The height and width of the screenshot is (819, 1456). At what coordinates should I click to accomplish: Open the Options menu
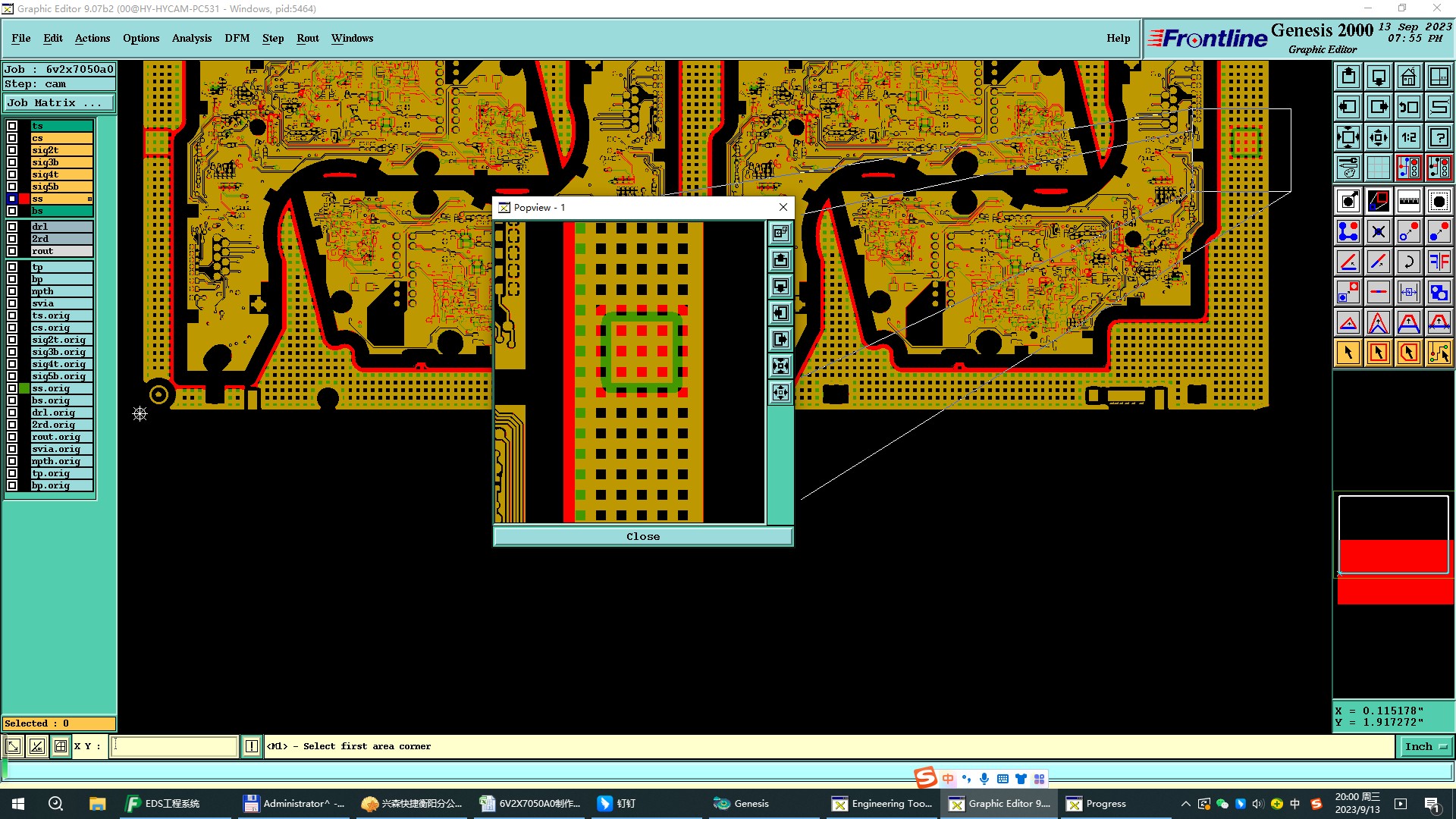pyautogui.click(x=141, y=38)
